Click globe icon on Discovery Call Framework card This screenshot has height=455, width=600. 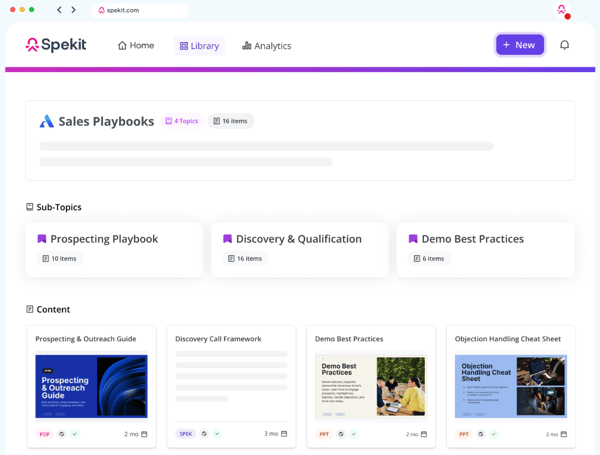click(204, 434)
